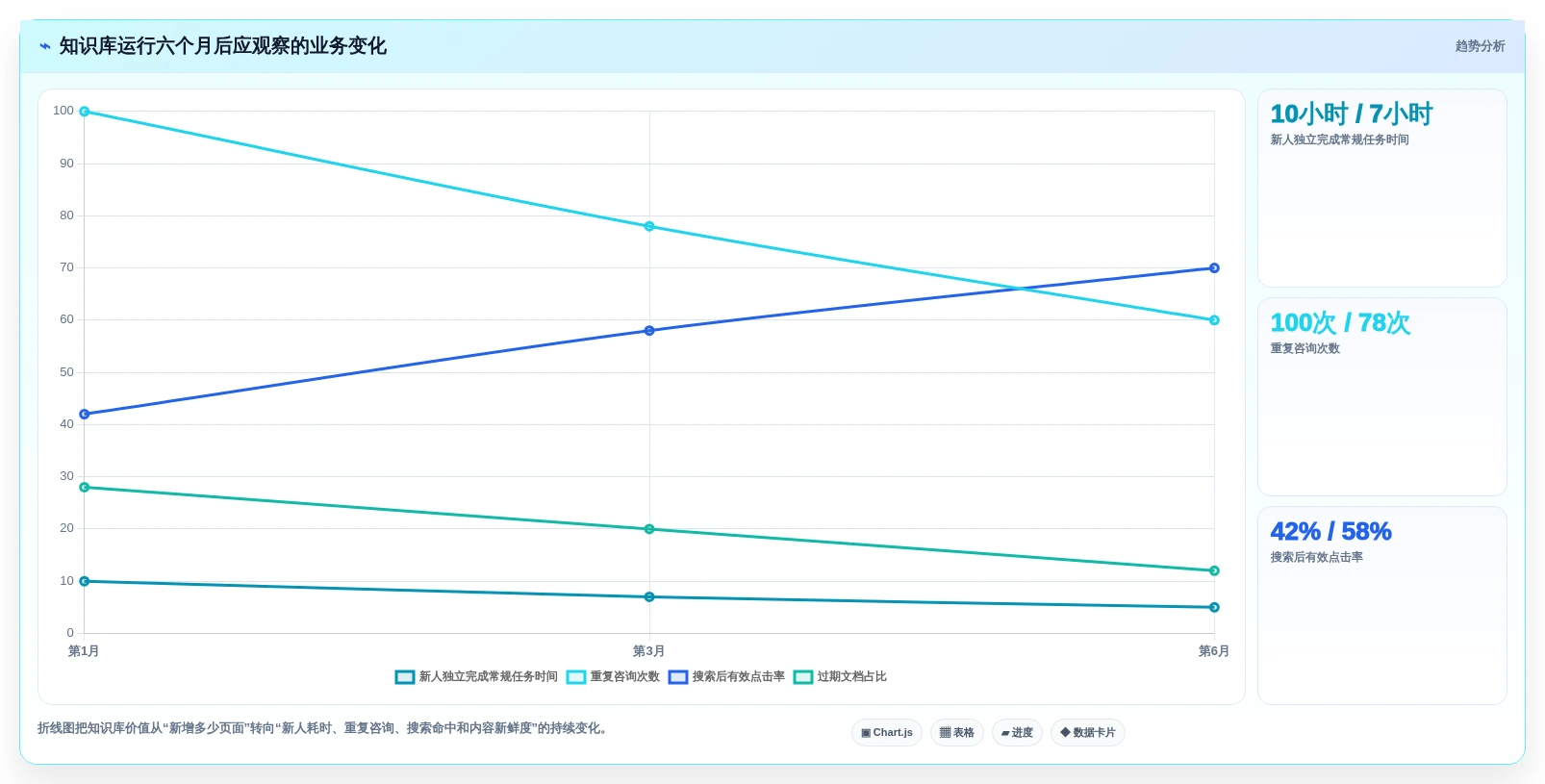The height and width of the screenshot is (784, 1545).
Task: Click 新人任务时间 point at 第3月 (7)
Action: (x=649, y=597)
